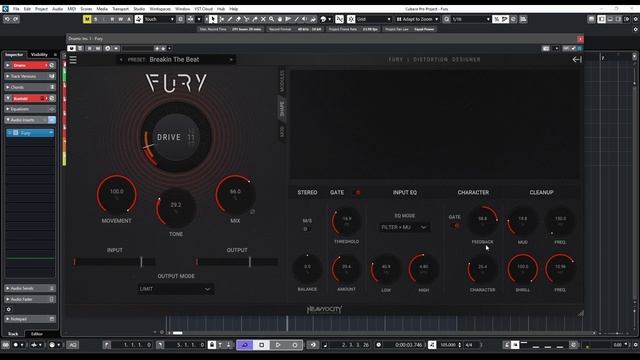Open the Project menu

[41, 9]
